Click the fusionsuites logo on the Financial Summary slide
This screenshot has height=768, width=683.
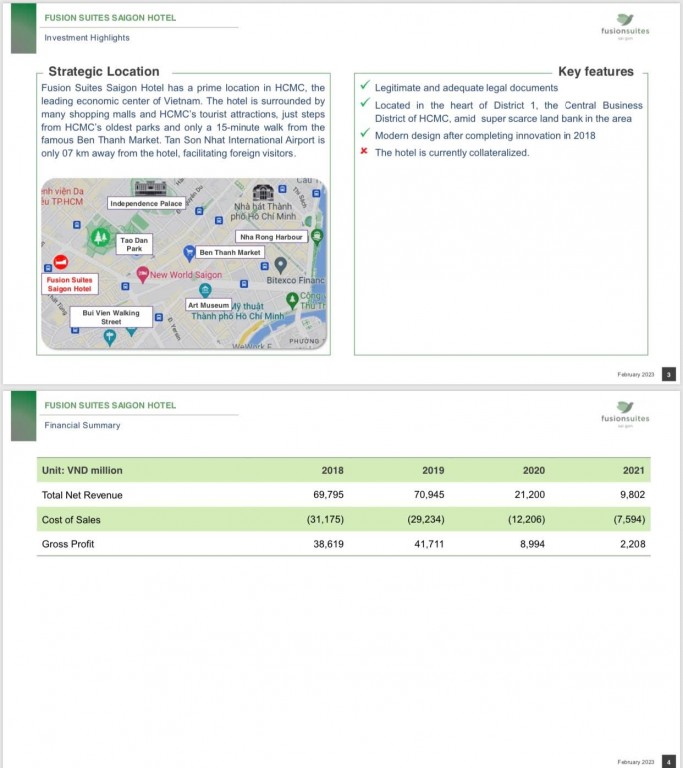click(625, 414)
